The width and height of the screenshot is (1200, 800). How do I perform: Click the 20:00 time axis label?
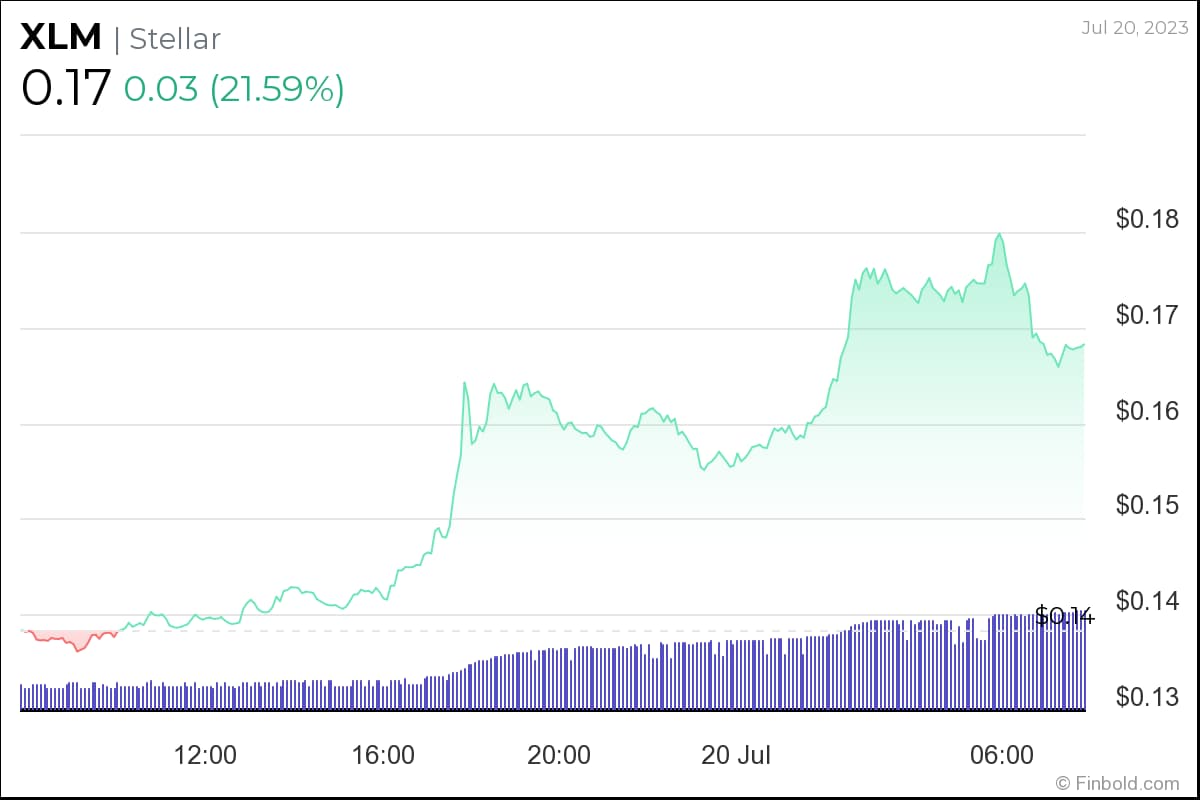[559, 755]
